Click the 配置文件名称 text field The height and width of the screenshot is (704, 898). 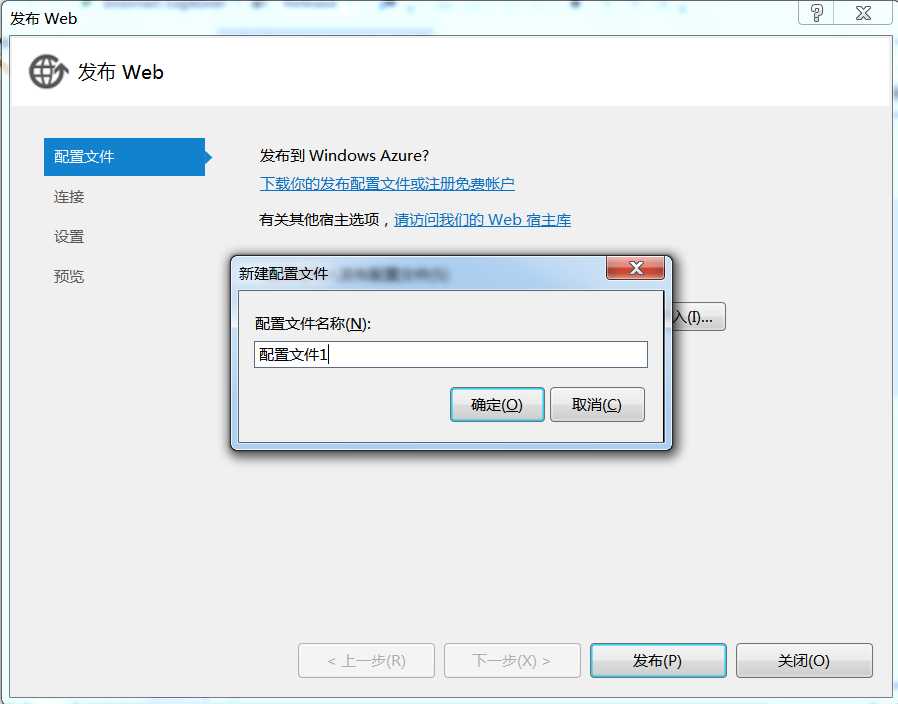pos(451,355)
